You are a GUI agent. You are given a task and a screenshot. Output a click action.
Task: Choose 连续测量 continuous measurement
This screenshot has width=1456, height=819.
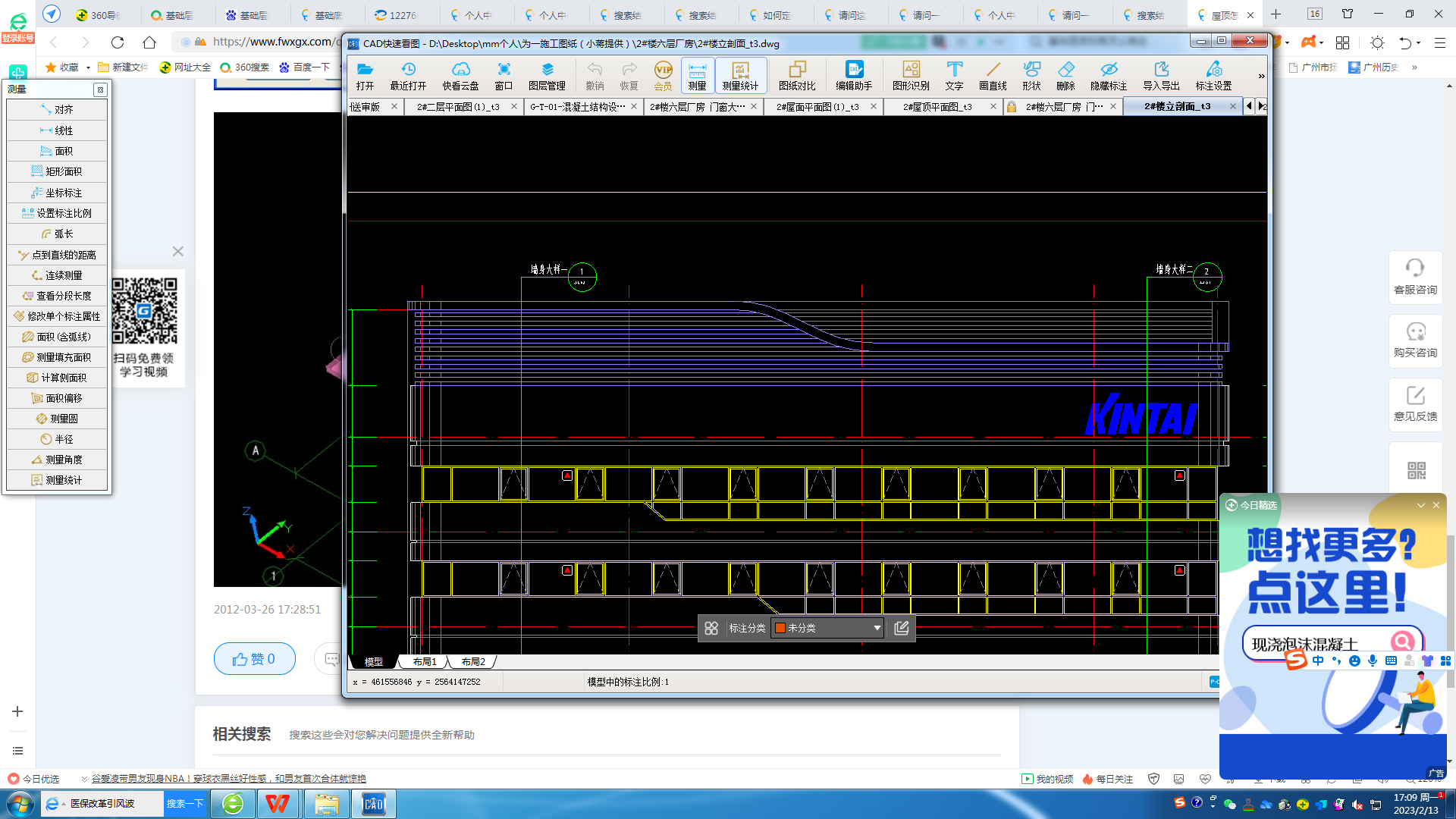coord(57,275)
